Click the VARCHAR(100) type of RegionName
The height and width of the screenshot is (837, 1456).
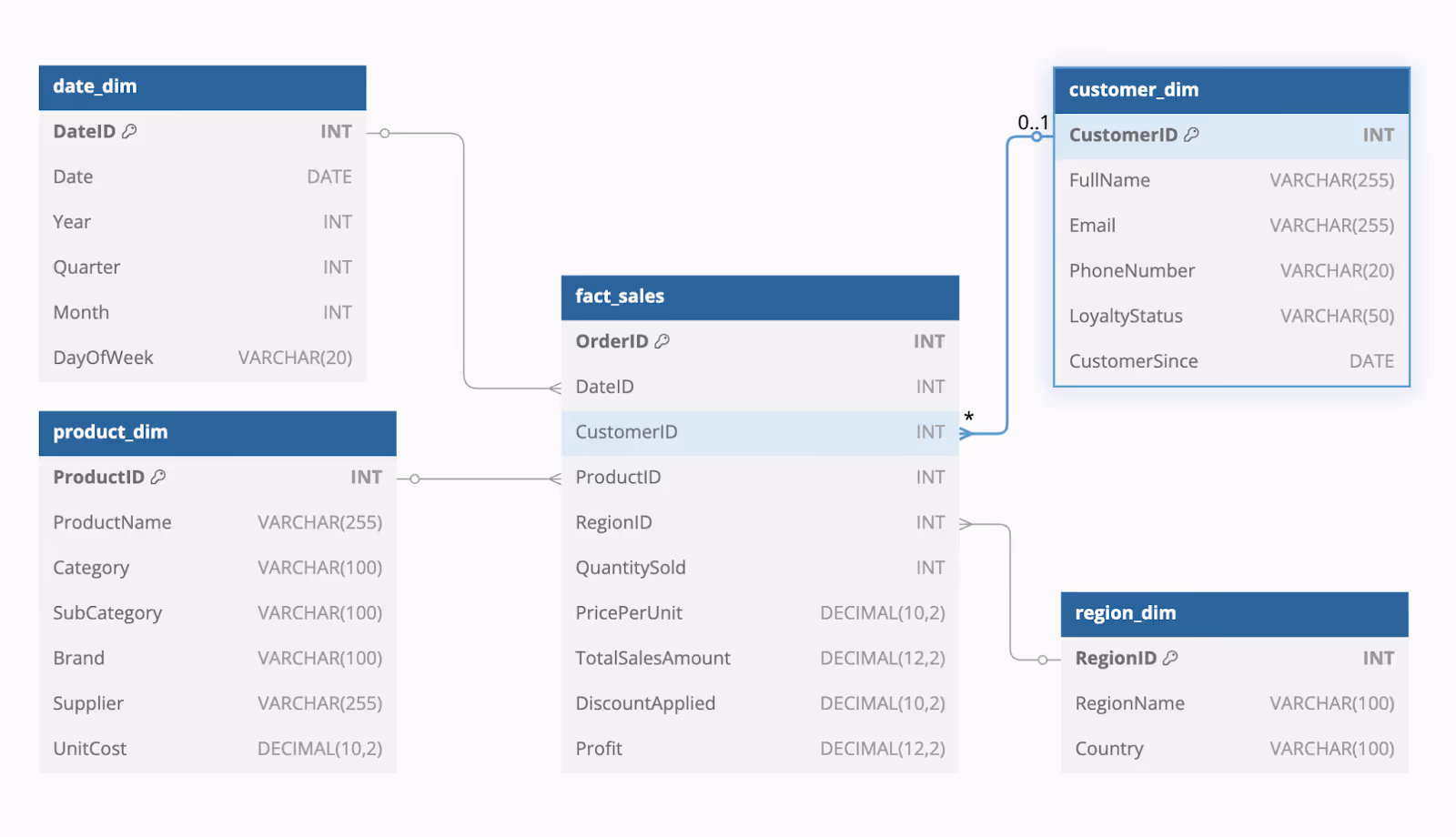(1331, 704)
